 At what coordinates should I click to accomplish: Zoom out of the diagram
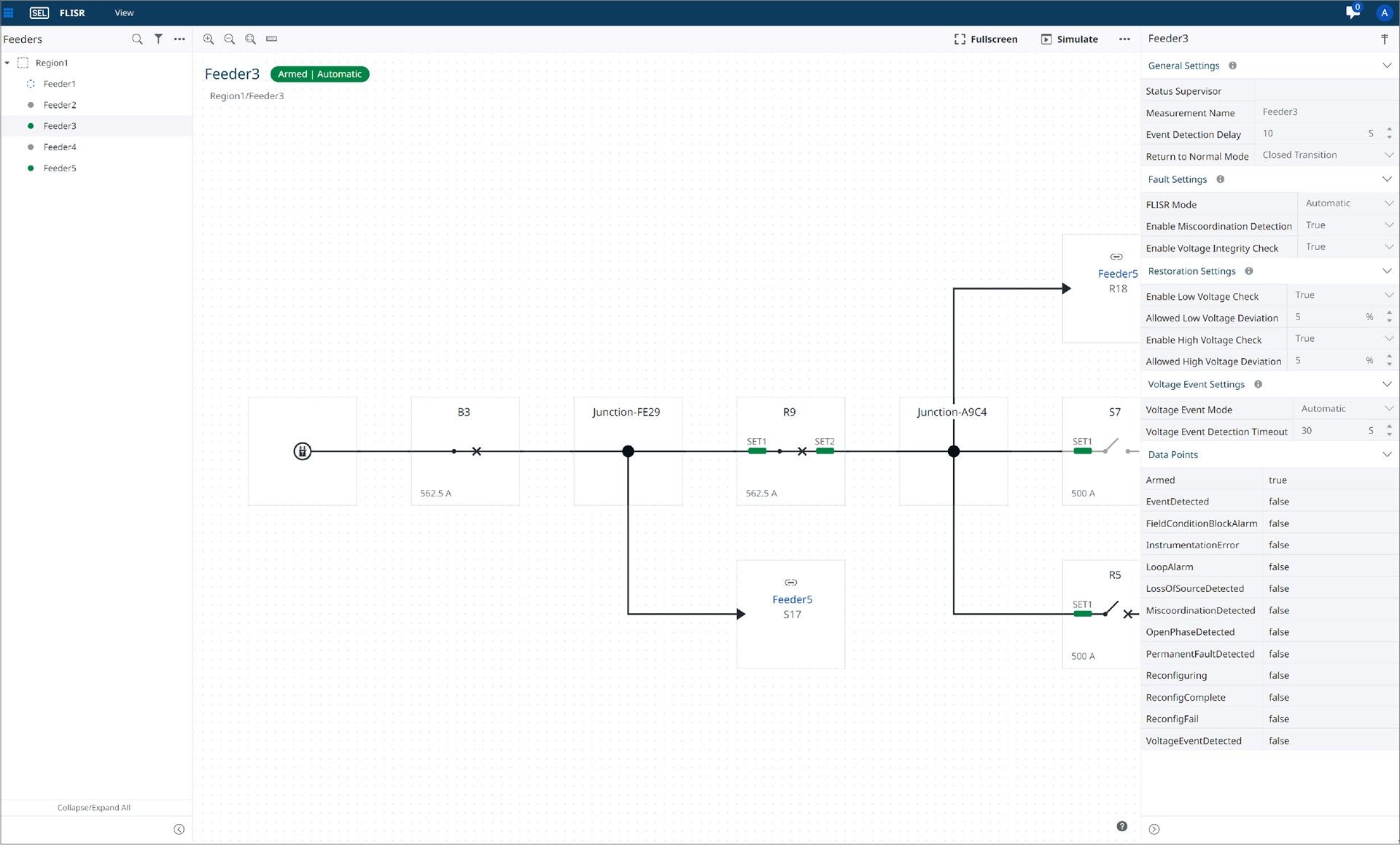pyautogui.click(x=230, y=39)
